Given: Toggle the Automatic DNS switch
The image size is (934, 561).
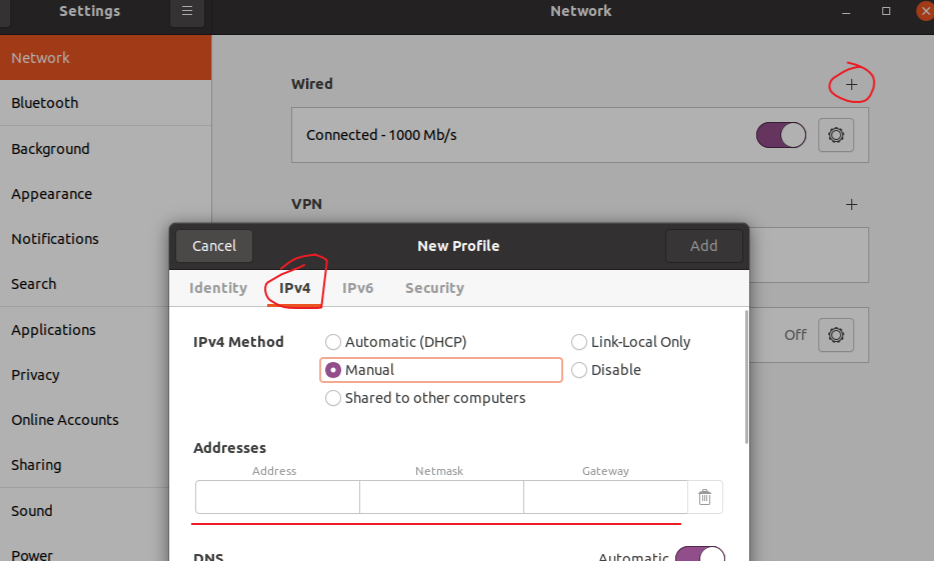Looking at the screenshot, I should click(x=700, y=554).
